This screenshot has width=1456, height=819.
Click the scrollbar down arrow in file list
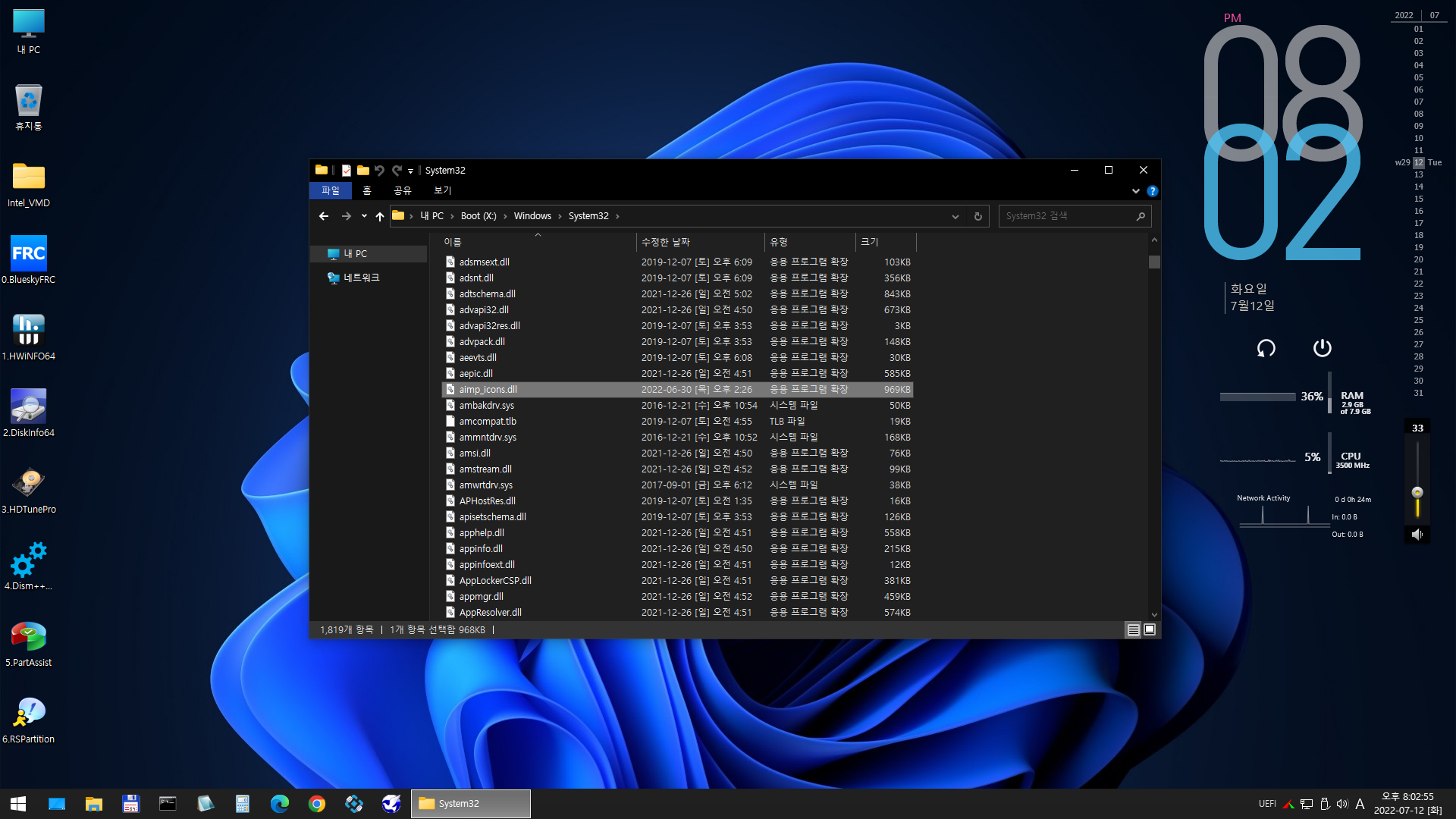(1154, 615)
